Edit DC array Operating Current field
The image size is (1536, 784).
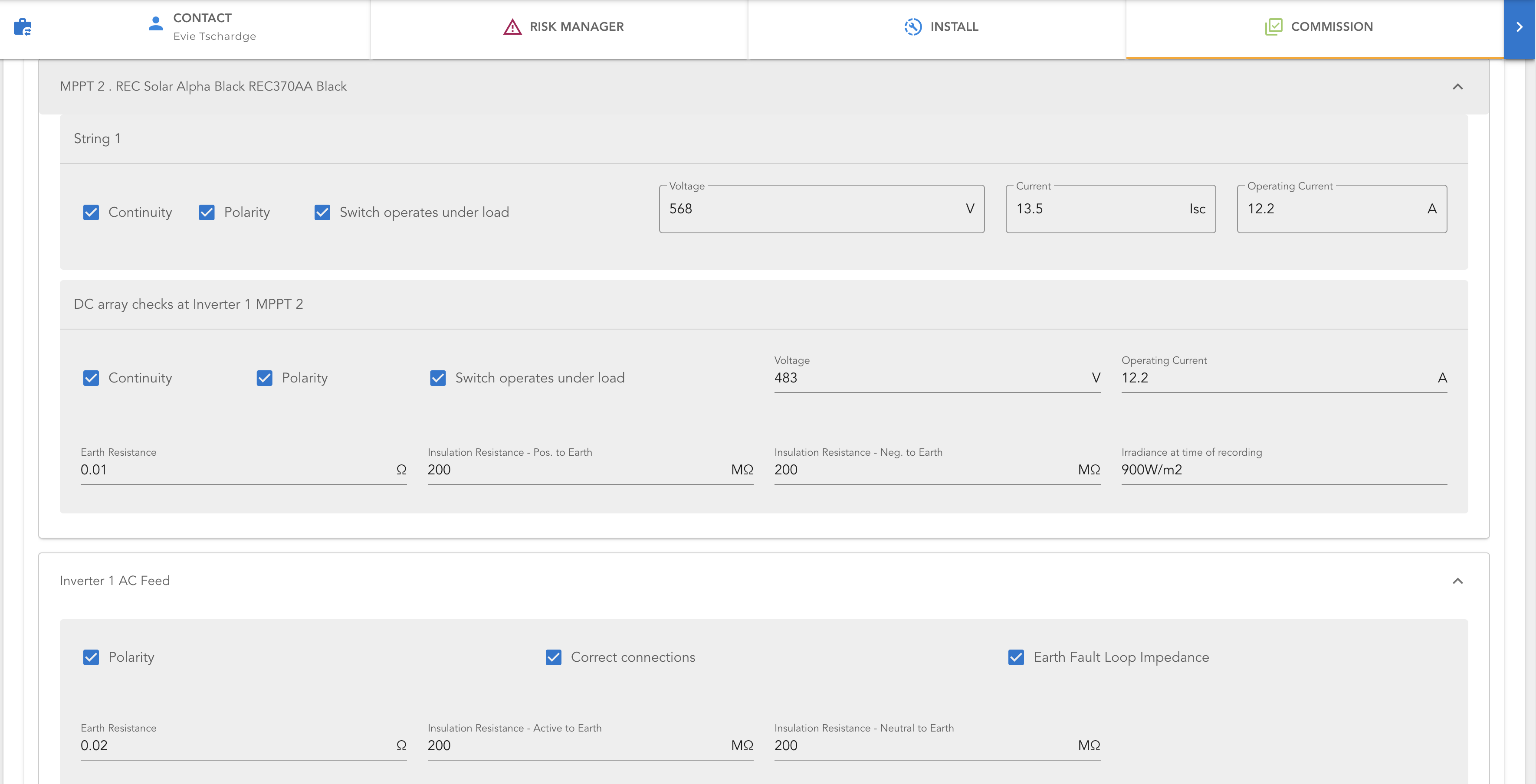(1284, 378)
